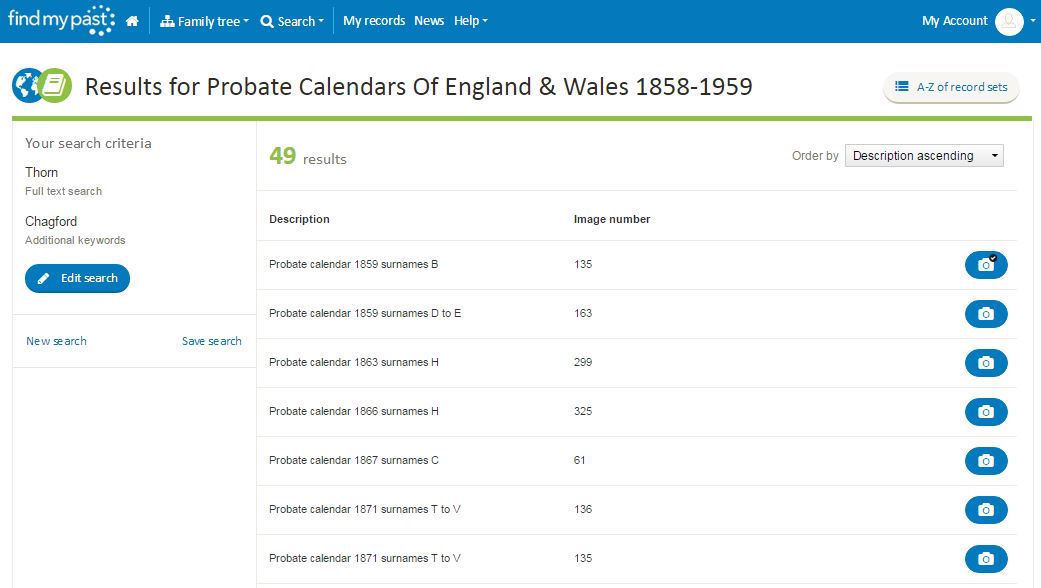Open camera icon for 1866 surnames H

(x=986, y=412)
